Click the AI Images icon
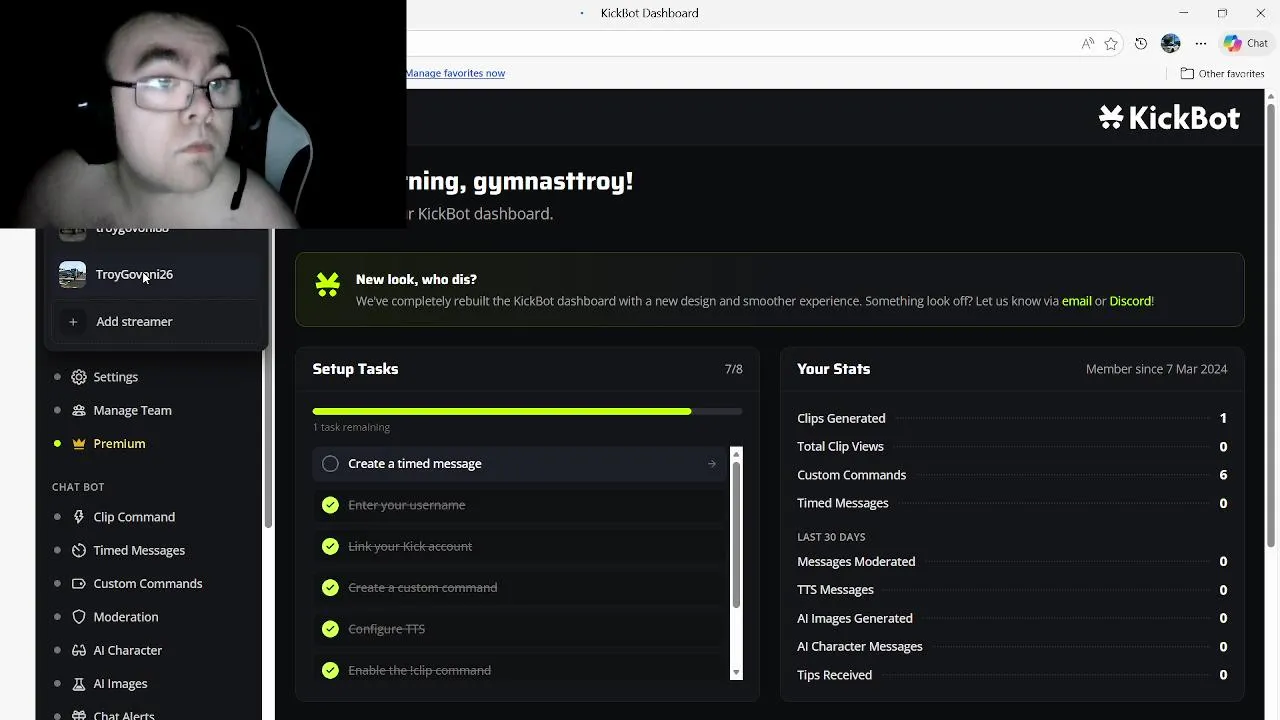This screenshot has height=720, width=1280. pos(79,684)
